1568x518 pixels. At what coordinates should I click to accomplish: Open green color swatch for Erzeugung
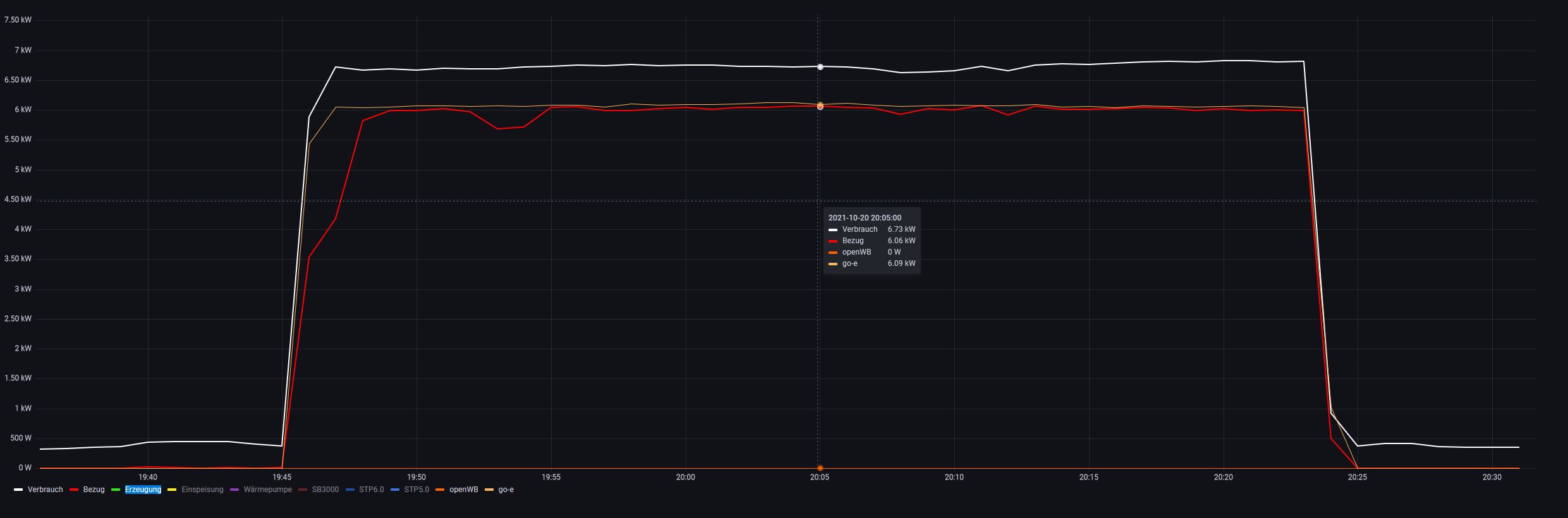click(x=116, y=490)
